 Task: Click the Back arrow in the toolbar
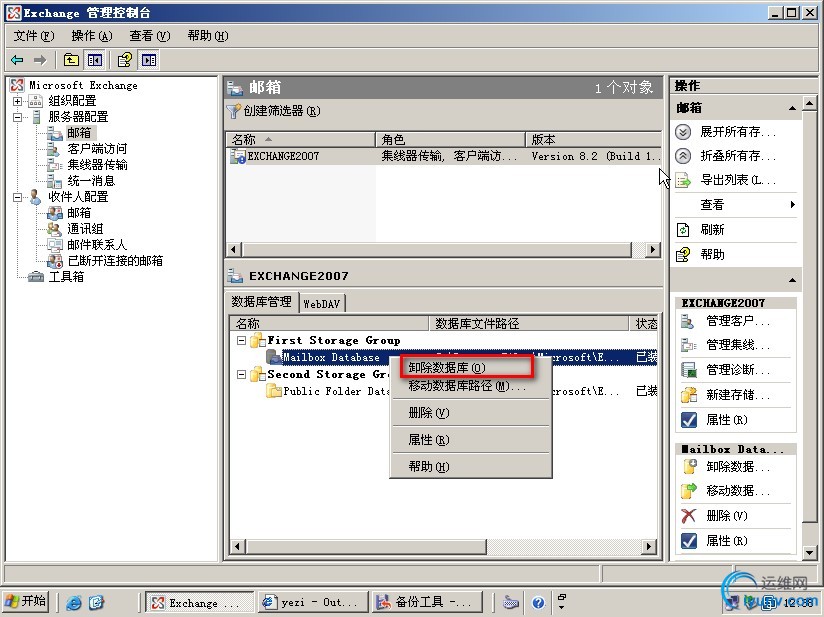click(17, 60)
